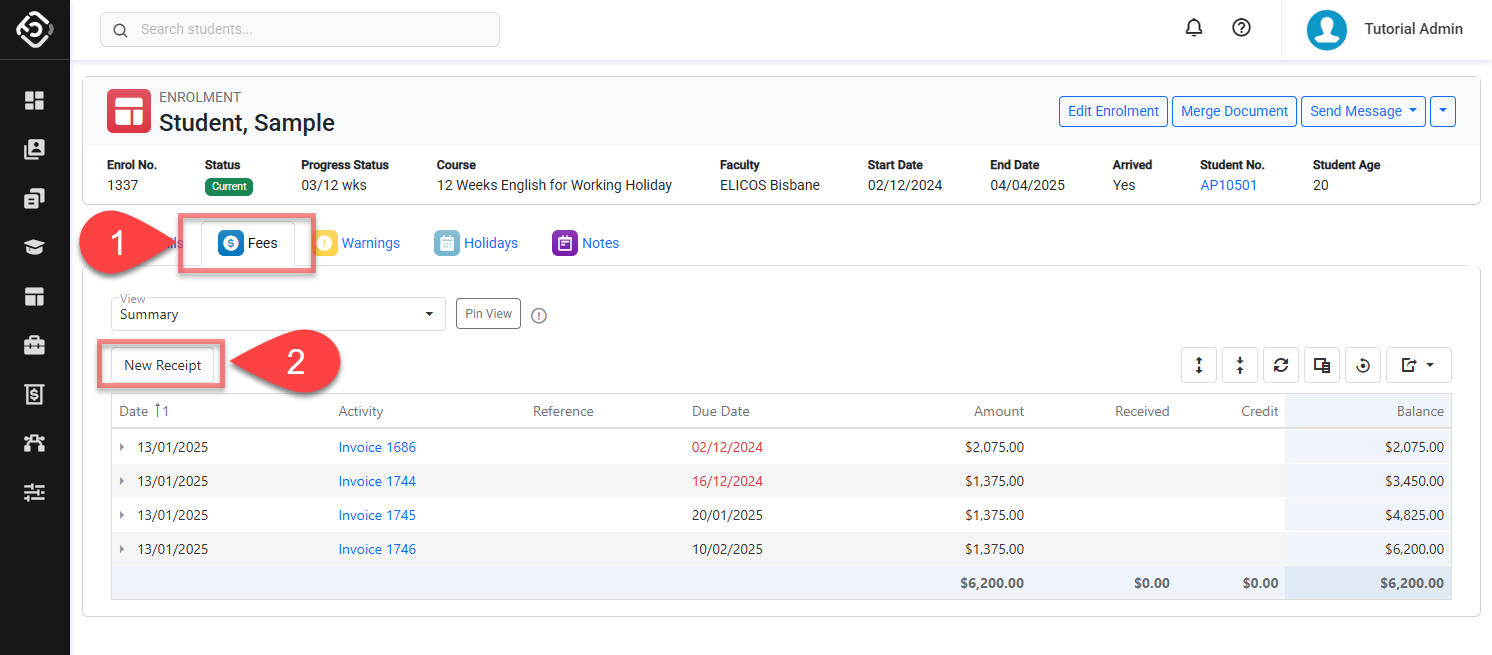This screenshot has height=655, width=1492.
Task: Click the notifications bell icon
Action: tap(1193, 28)
